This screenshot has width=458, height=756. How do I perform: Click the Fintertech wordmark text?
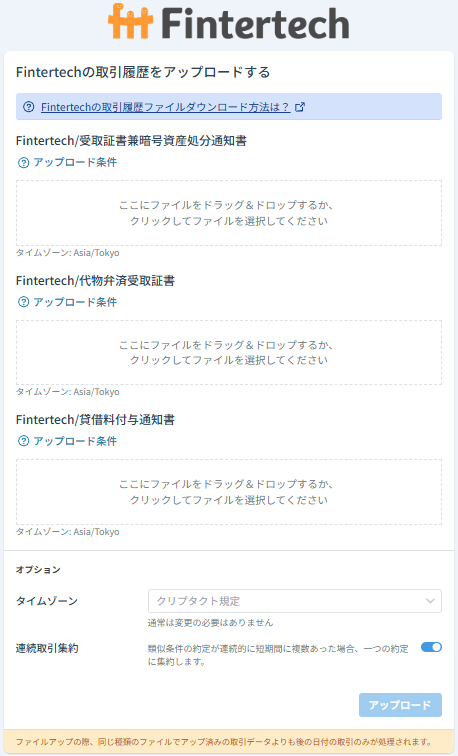pyautogui.click(x=255, y=23)
